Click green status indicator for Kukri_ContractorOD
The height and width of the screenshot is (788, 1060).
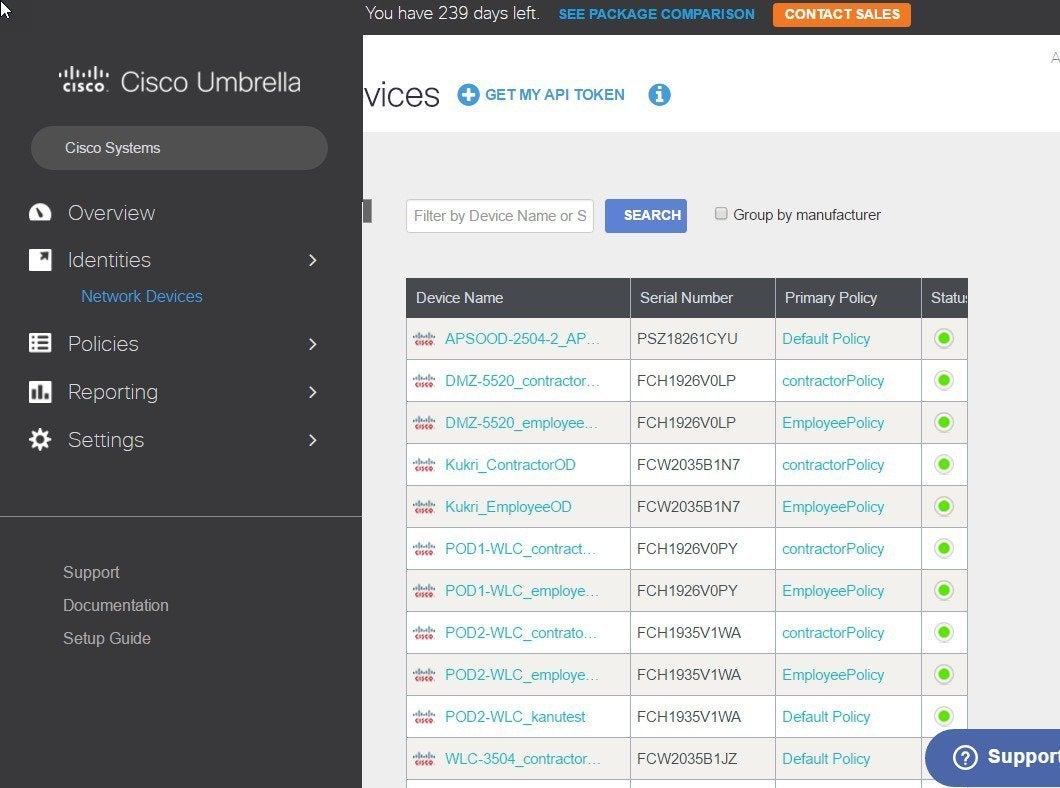pyautogui.click(x=944, y=464)
